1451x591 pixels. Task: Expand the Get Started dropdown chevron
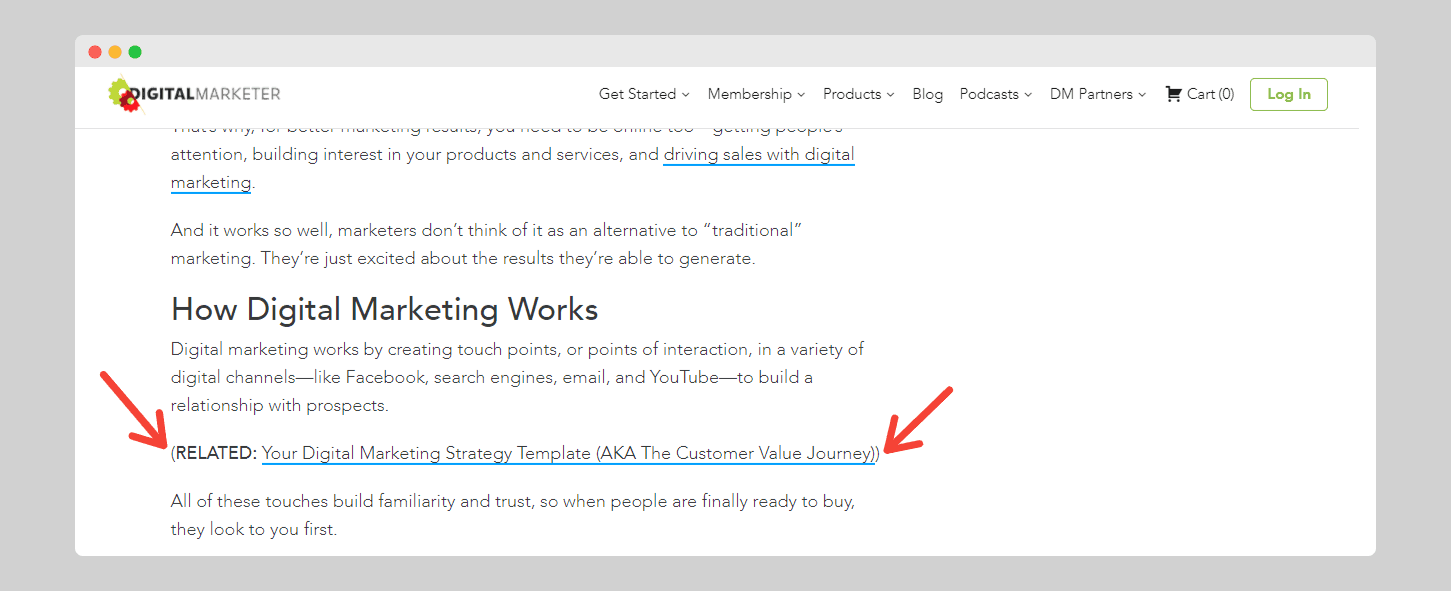[686, 95]
